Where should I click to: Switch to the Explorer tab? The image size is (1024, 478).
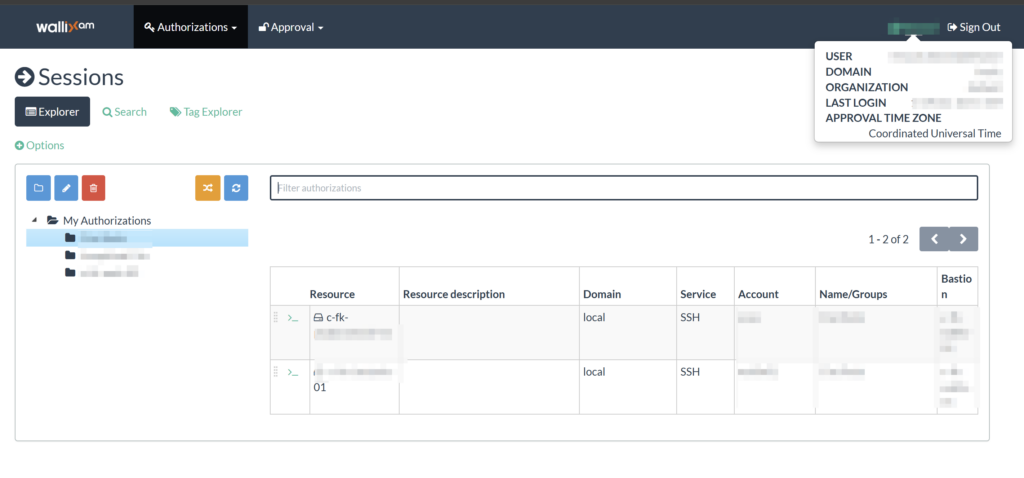click(x=52, y=112)
